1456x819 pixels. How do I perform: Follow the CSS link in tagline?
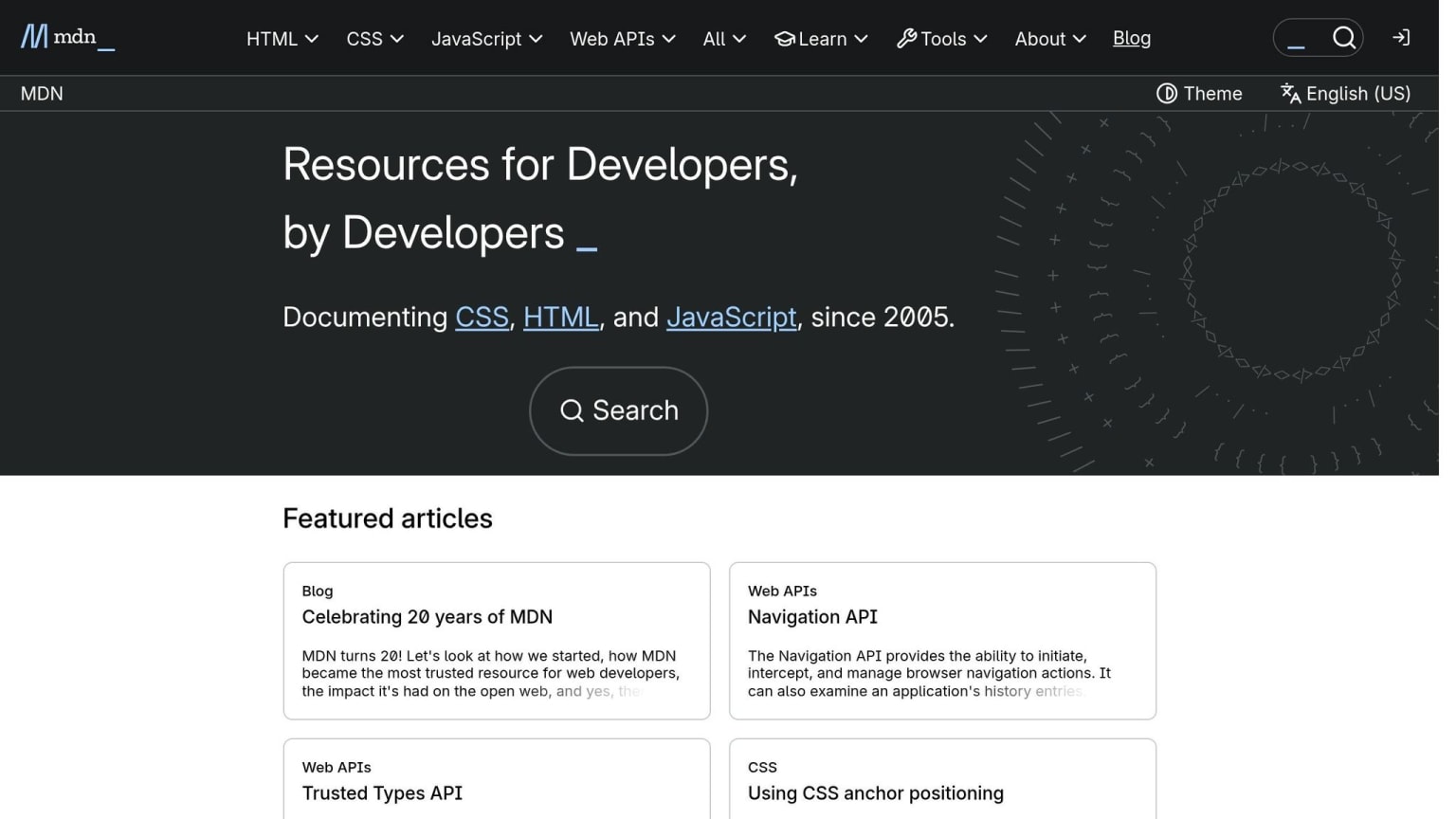pos(482,317)
